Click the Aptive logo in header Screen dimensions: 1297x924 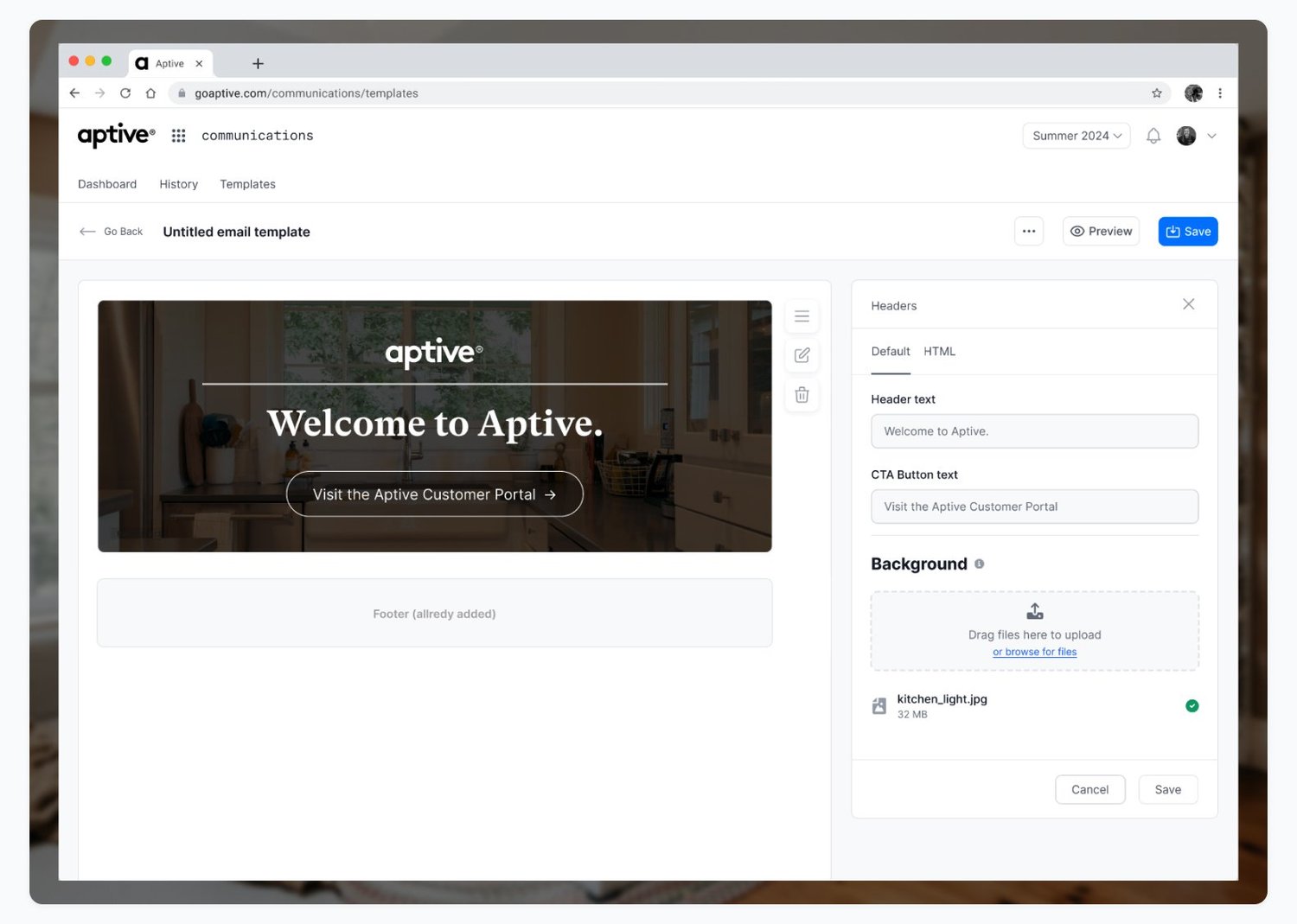pyautogui.click(x=117, y=136)
